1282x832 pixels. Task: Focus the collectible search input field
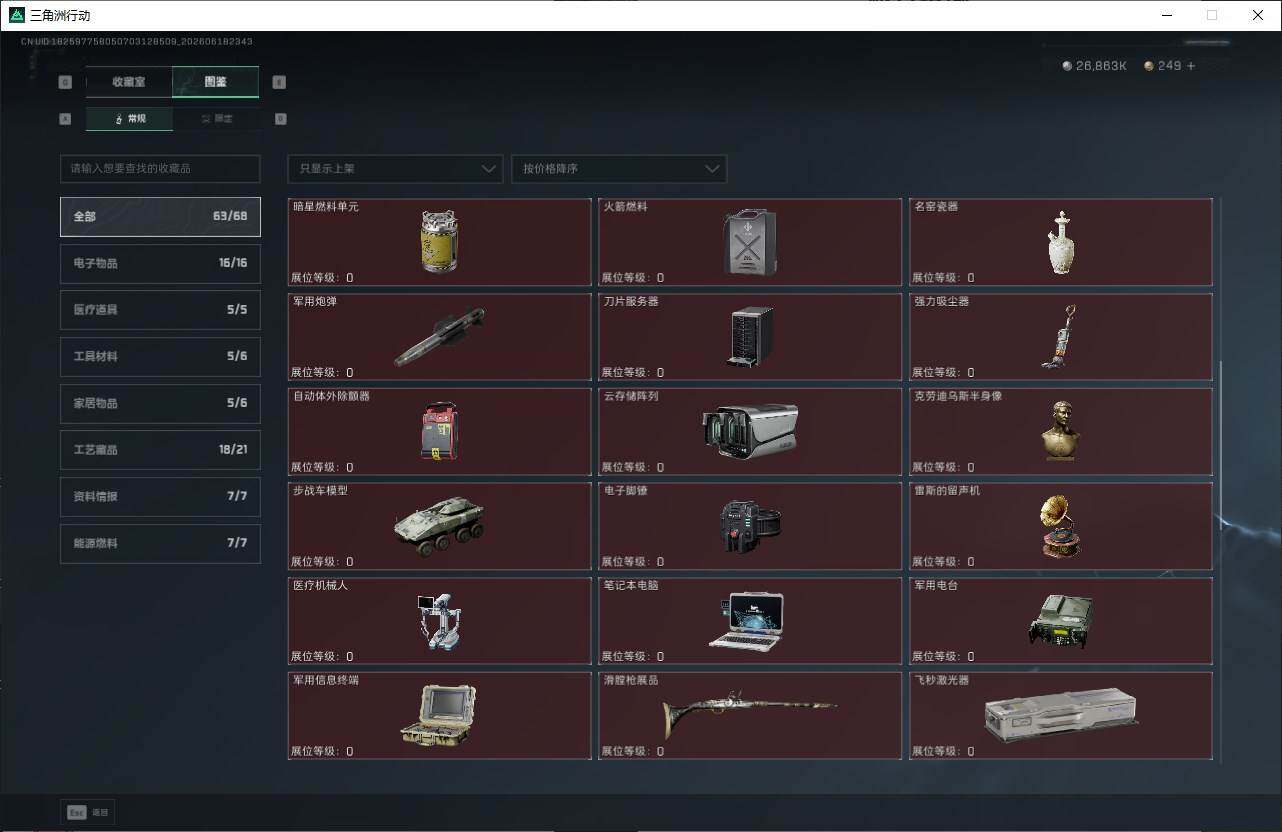pyautogui.click(x=160, y=168)
